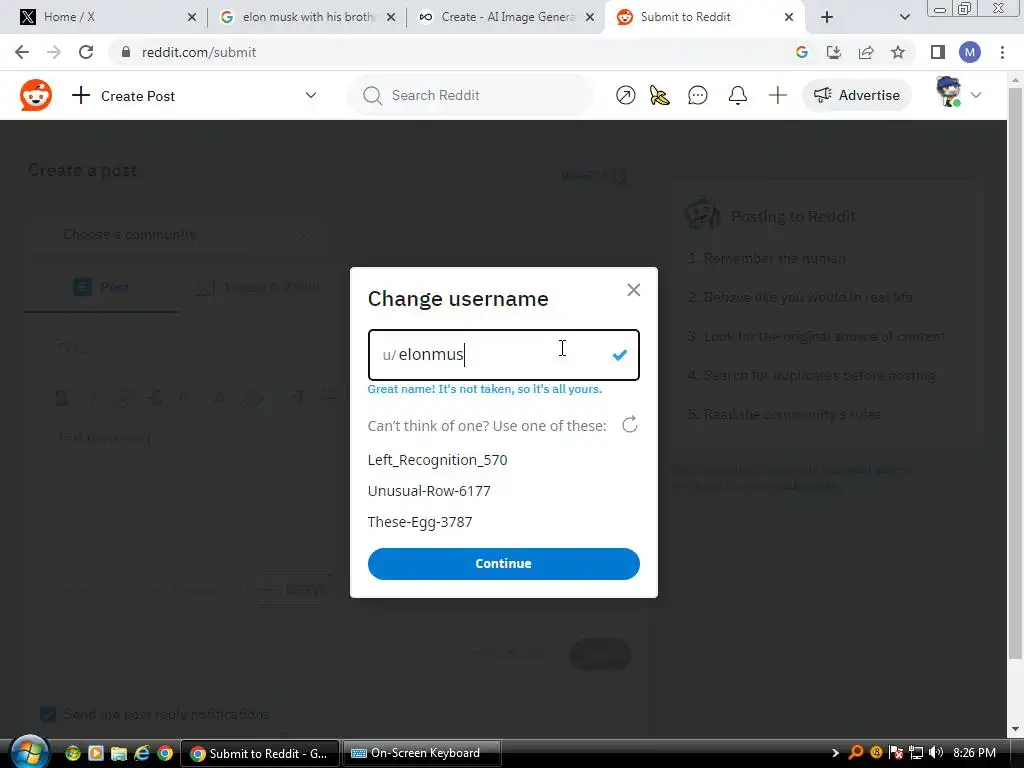Close the Change username dialog

coord(633,290)
